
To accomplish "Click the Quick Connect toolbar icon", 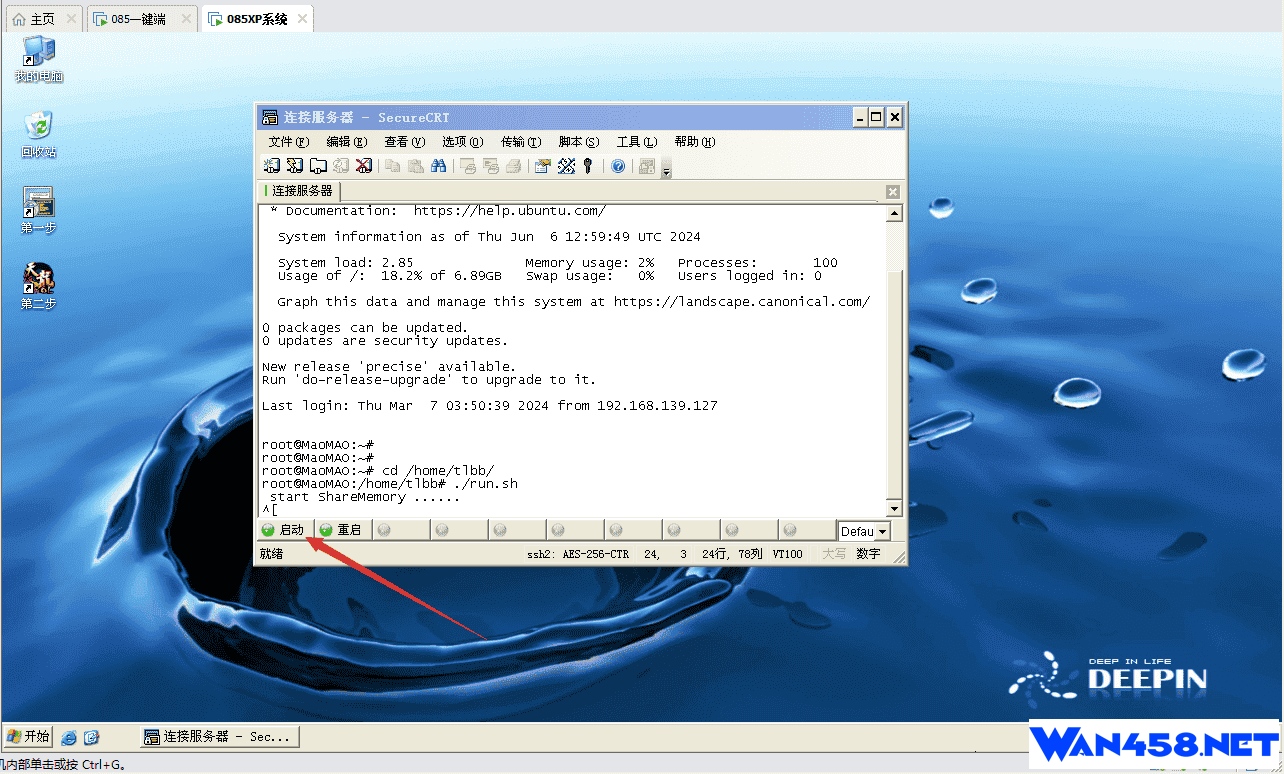I will (x=295, y=166).
